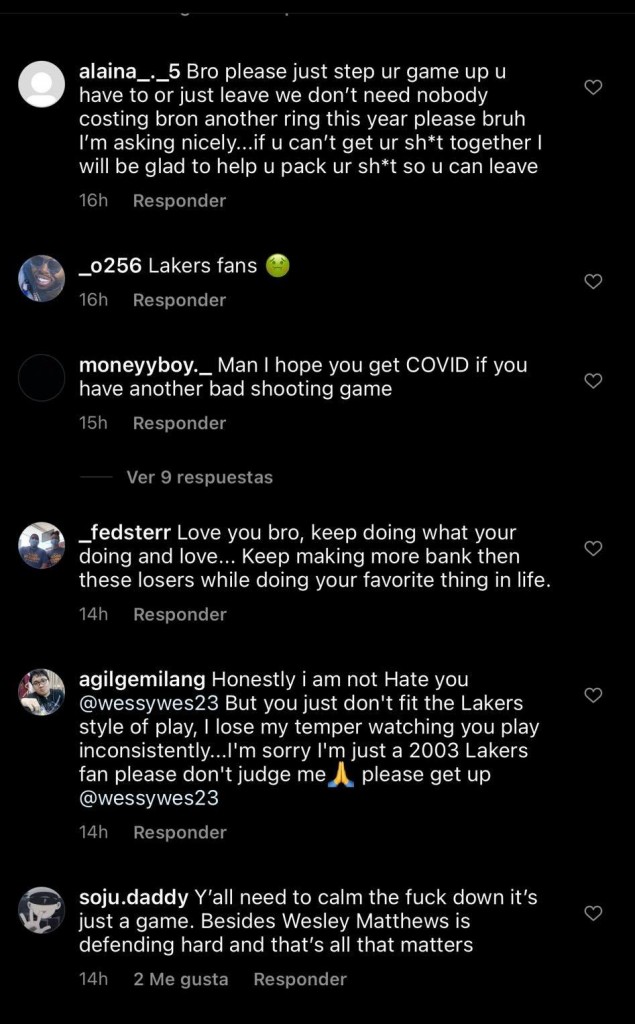Tap heart icon on soju.daddy's comment
635x1024 pixels.
(593, 913)
